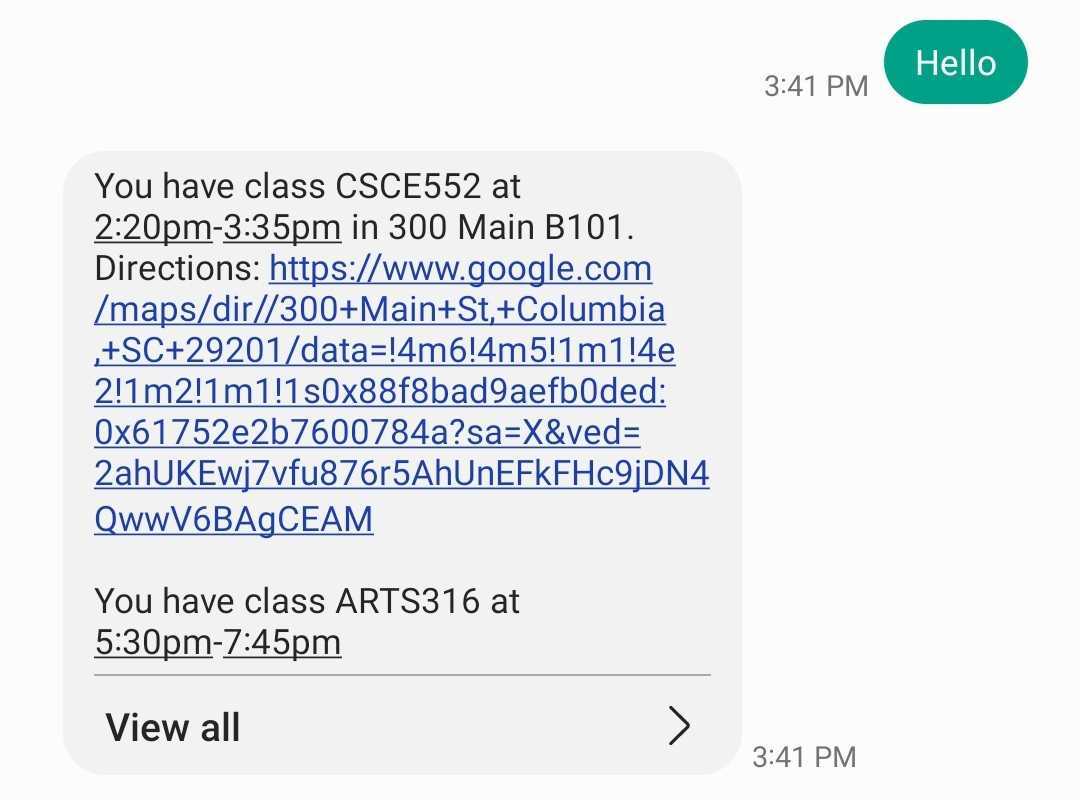Click link line ending in 0x88f8bad9aefb0ded:
Image resolution: width=1080 pixels, height=800 pixels.
(380, 391)
